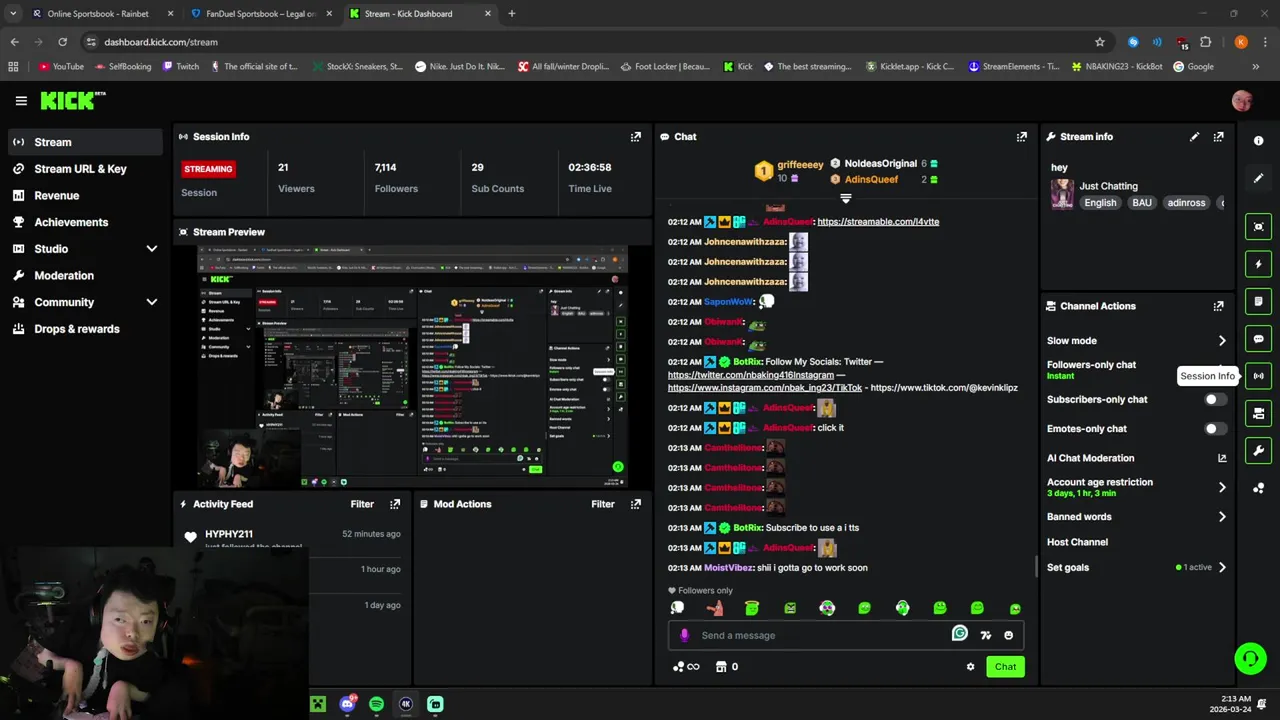Screen dimensions: 1280x720
Task: Expand Banned words settings
Action: click(1222, 517)
